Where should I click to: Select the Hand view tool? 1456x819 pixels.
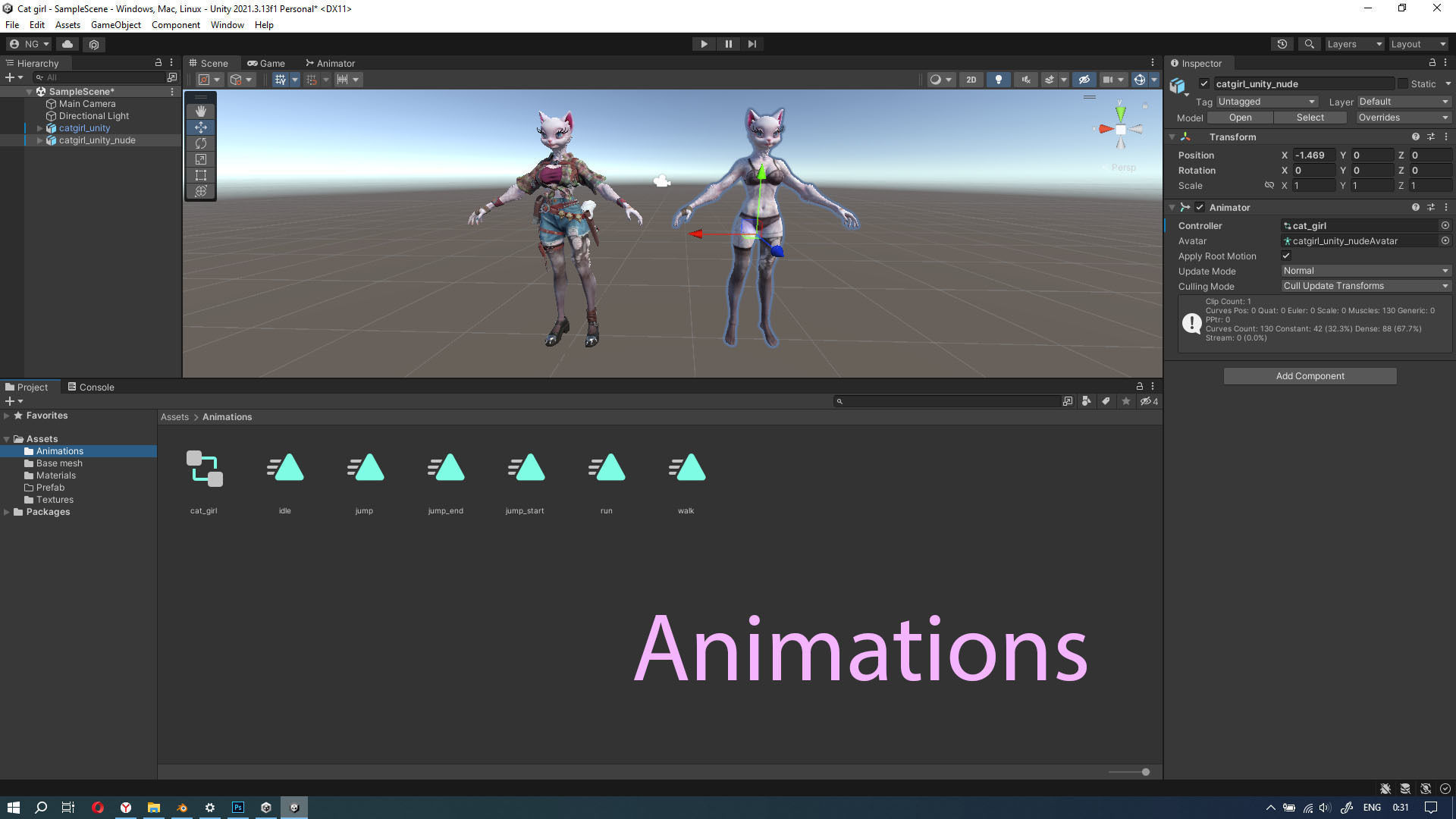coord(201,111)
